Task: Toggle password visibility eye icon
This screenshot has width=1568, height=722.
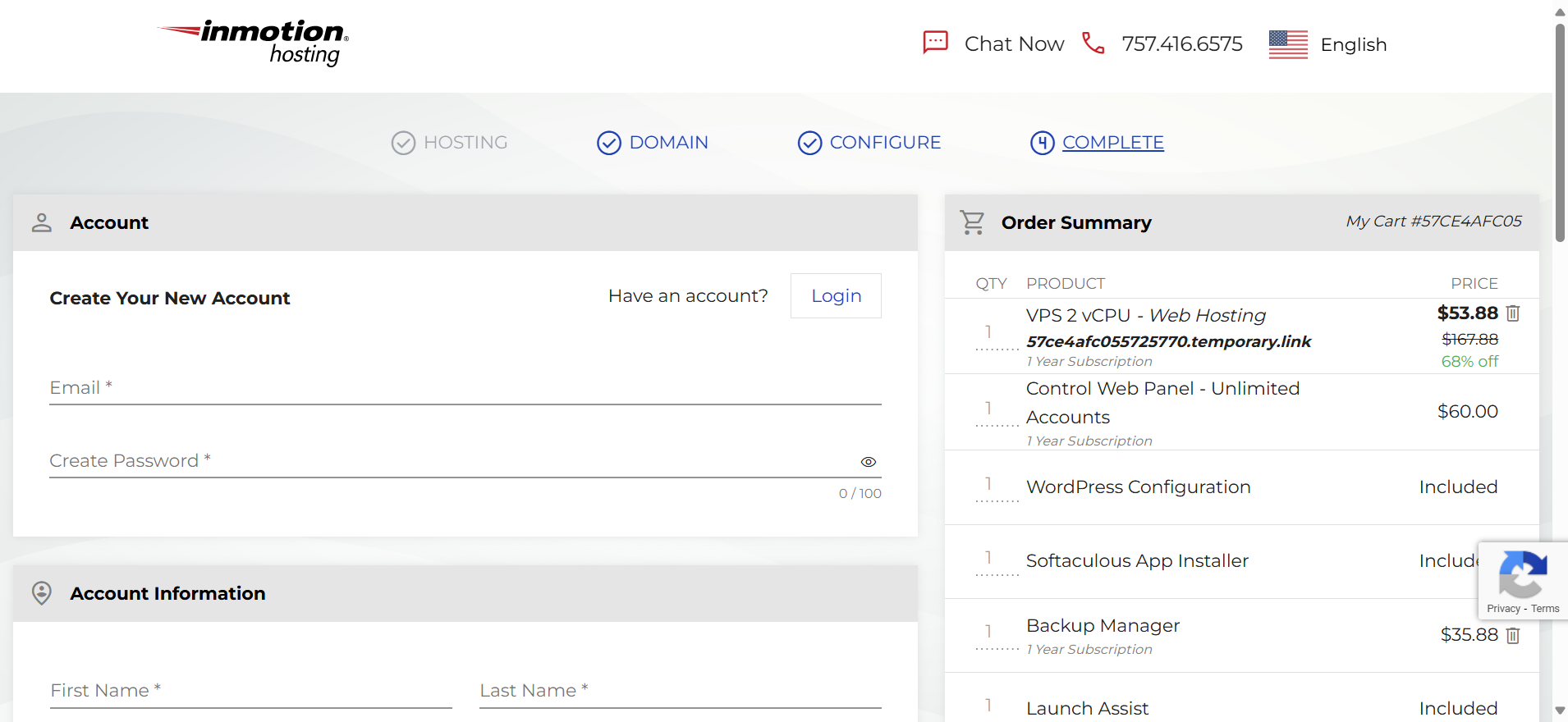Action: [x=869, y=462]
